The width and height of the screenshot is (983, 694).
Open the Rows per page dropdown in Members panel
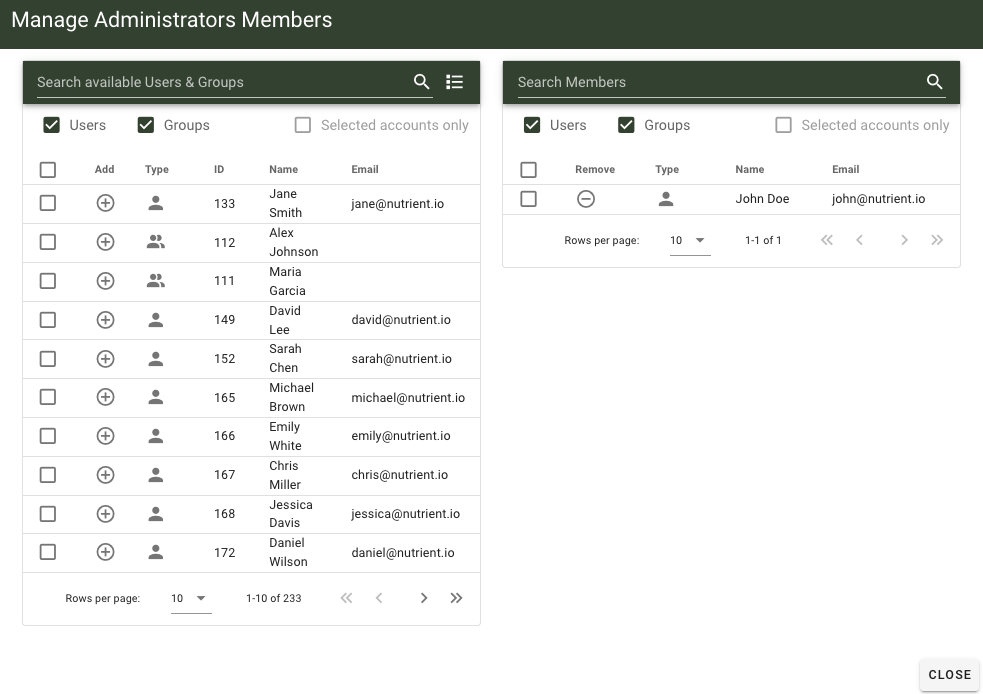click(x=689, y=240)
